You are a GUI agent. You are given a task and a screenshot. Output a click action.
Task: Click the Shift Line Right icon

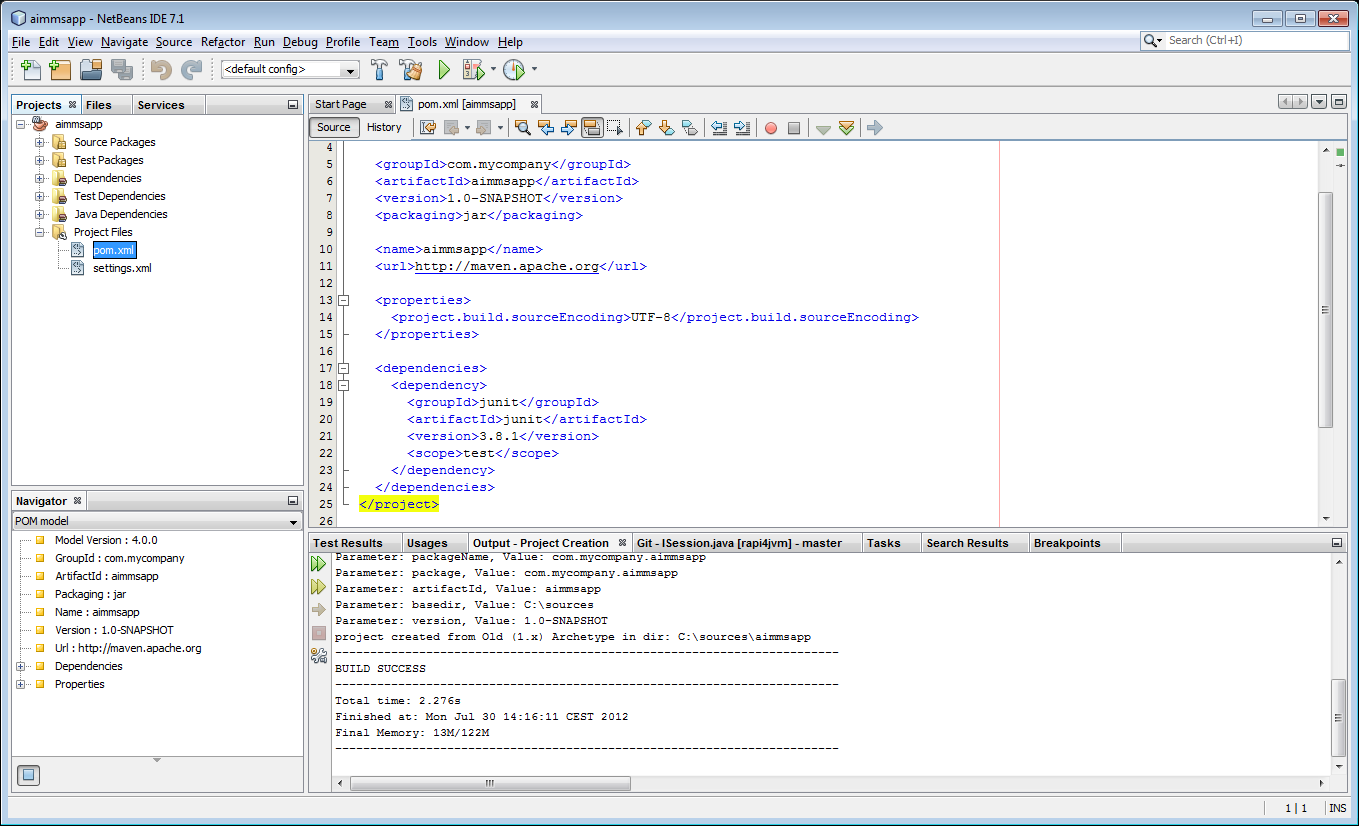pos(741,128)
